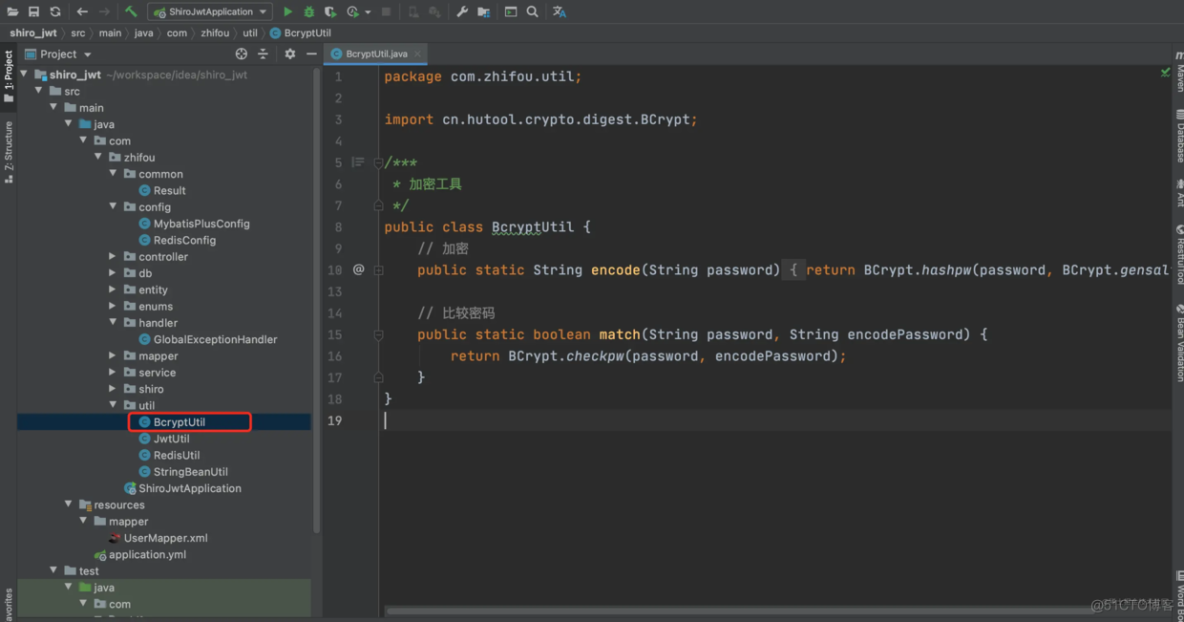The height and width of the screenshot is (622, 1184).
Task: Collapse the folded encode method at line 10
Action: [378, 270]
